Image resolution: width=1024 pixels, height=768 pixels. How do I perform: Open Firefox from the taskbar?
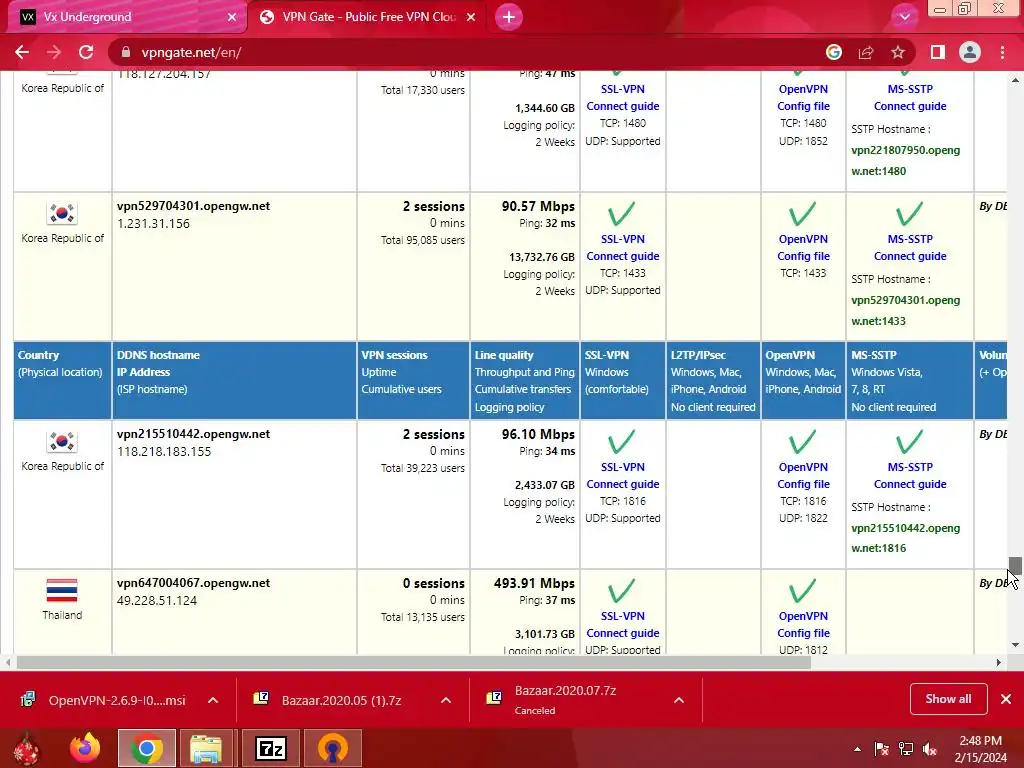tap(85, 748)
